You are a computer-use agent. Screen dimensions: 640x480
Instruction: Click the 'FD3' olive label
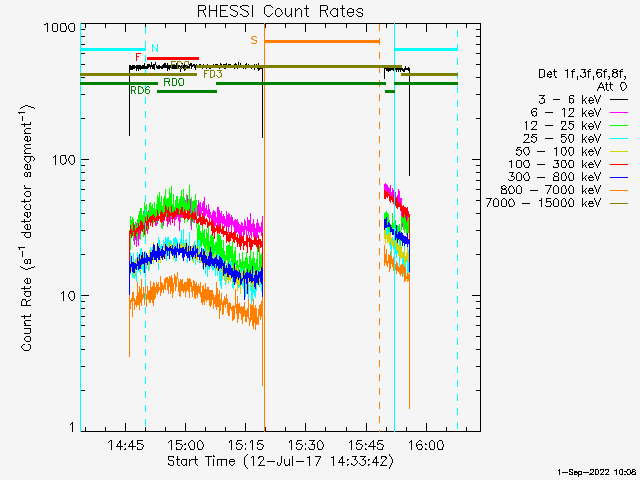pyautogui.click(x=213, y=74)
